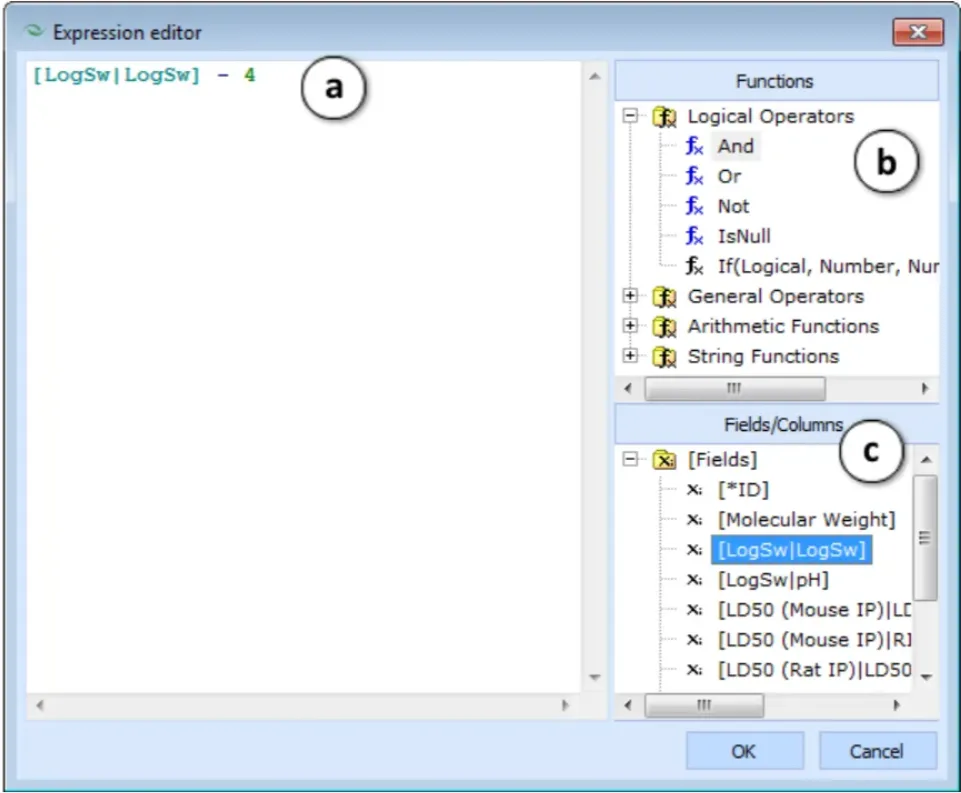Confirm expression with OK button

(x=744, y=751)
